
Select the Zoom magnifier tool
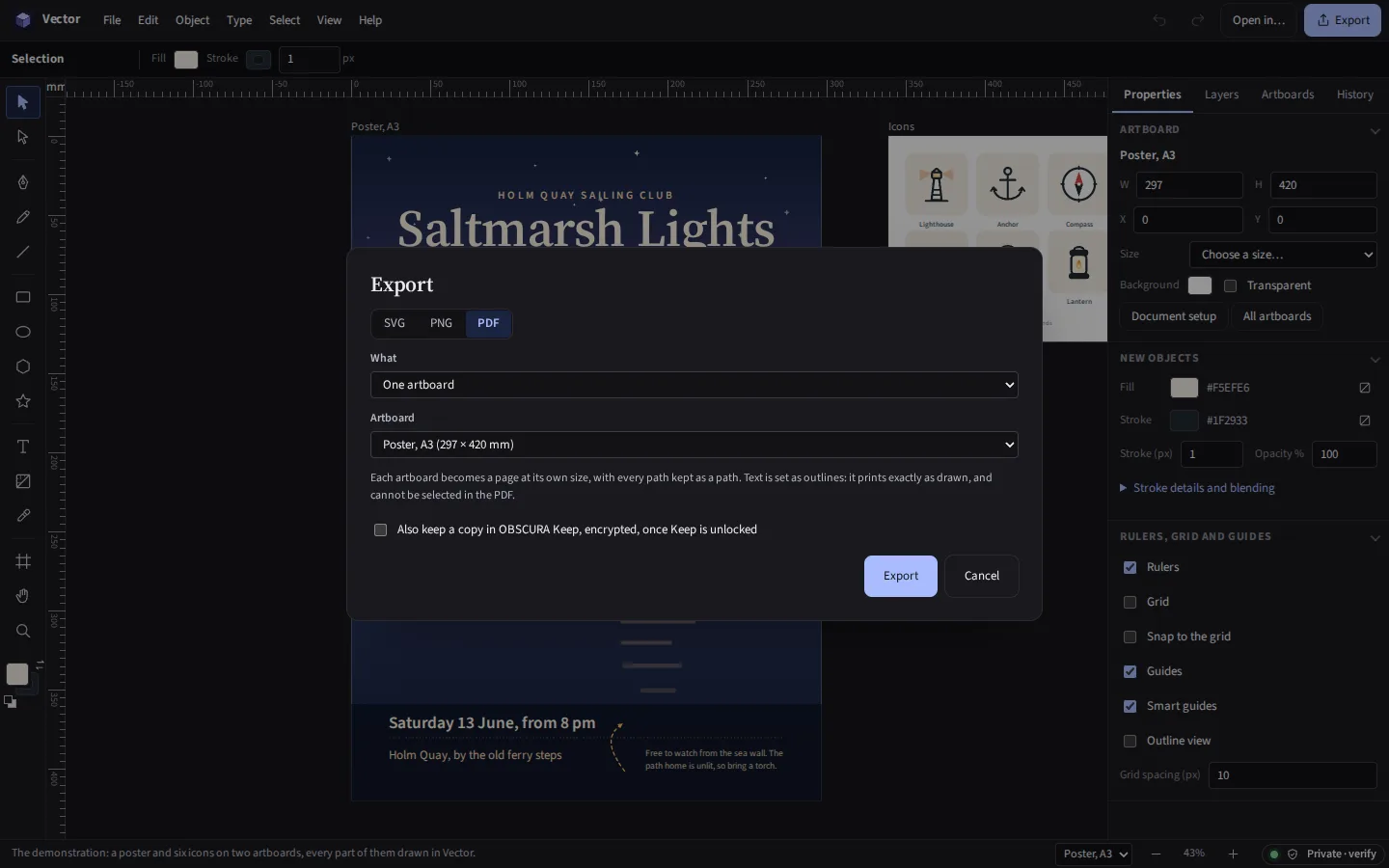click(23, 631)
